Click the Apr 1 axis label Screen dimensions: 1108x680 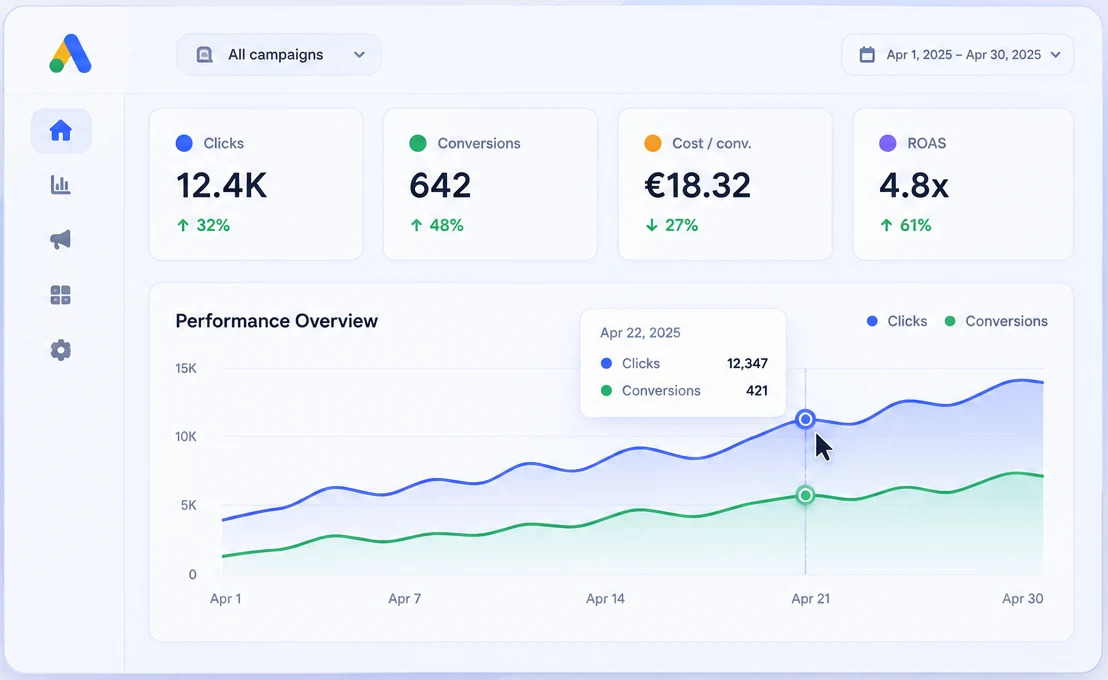225,599
